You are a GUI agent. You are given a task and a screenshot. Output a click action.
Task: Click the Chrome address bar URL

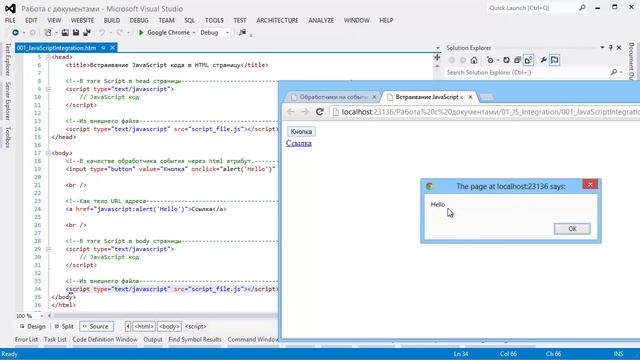click(490, 112)
